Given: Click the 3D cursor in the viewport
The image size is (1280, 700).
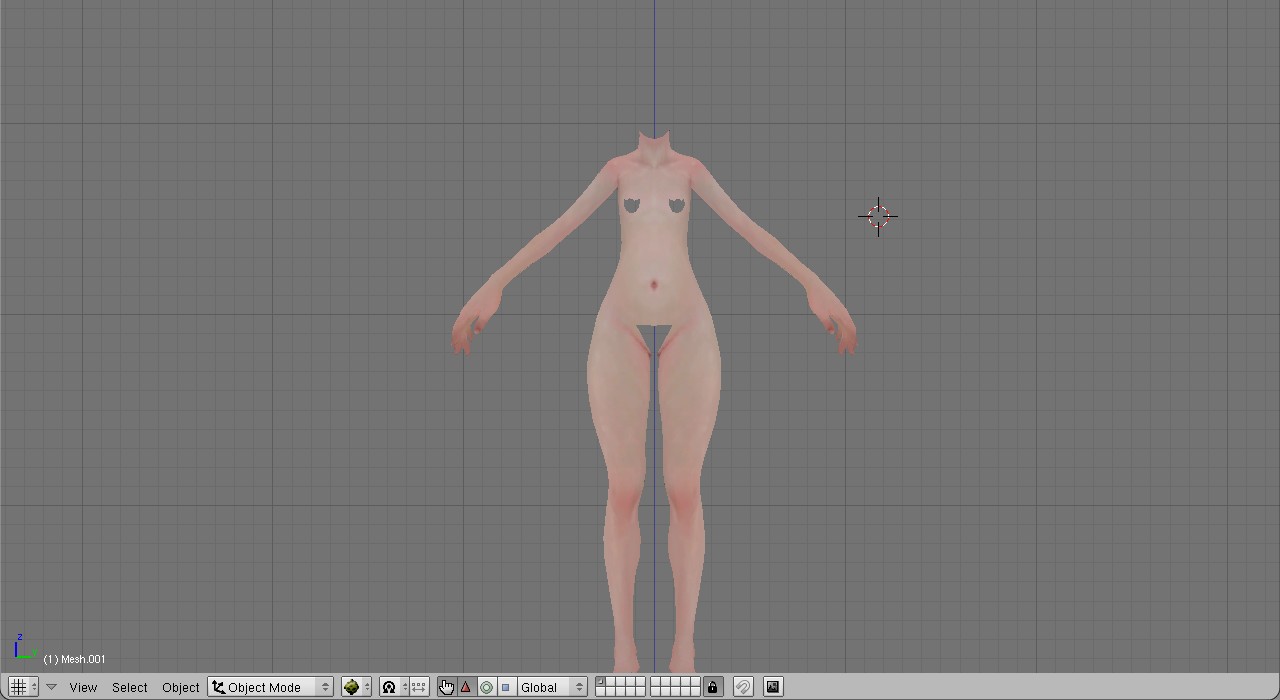Looking at the screenshot, I should tap(878, 216).
